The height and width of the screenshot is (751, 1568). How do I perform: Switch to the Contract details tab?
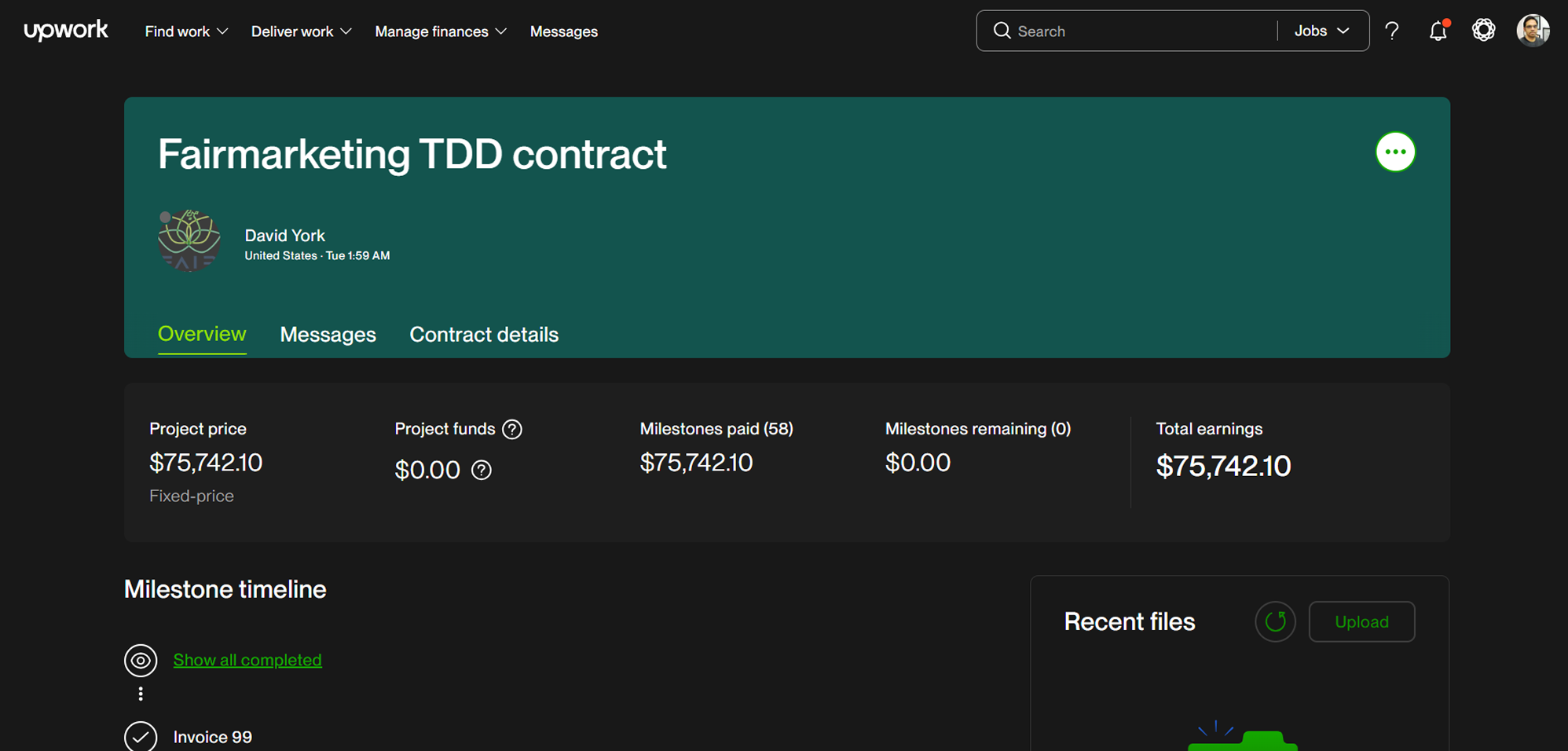pyautogui.click(x=484, y=335)
